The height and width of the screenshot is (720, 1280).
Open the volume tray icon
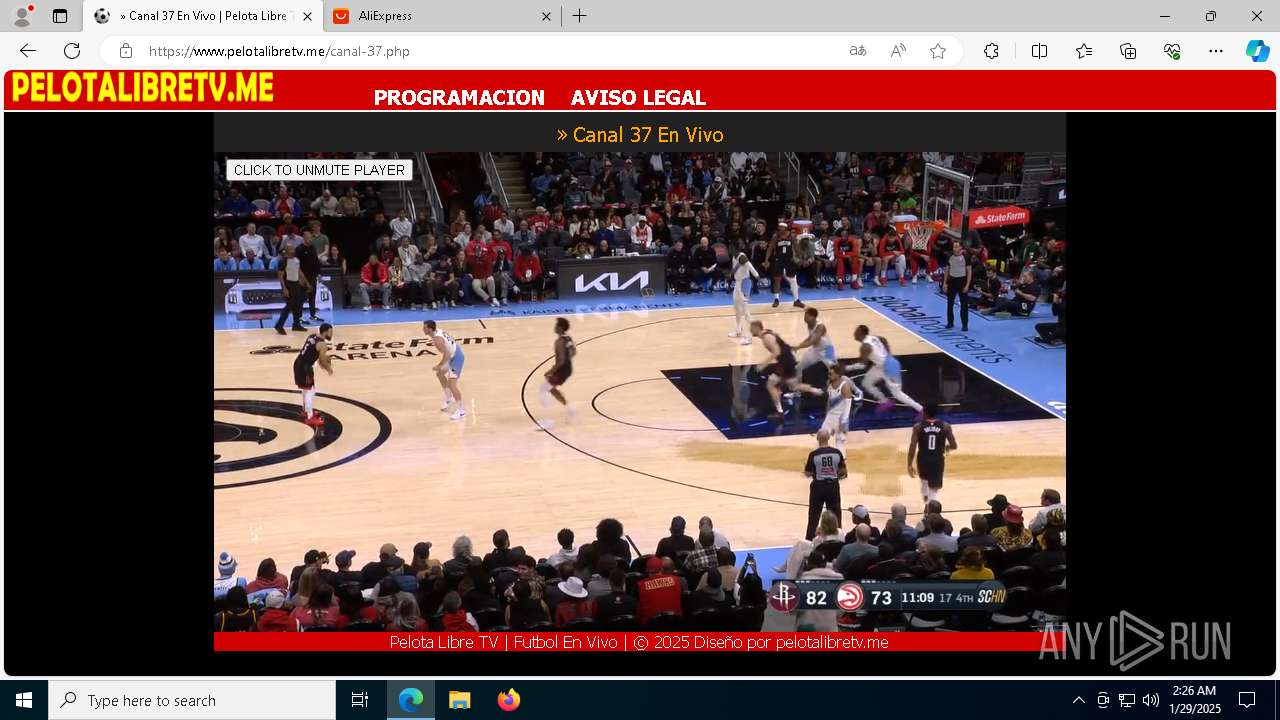pos(1150,700)
